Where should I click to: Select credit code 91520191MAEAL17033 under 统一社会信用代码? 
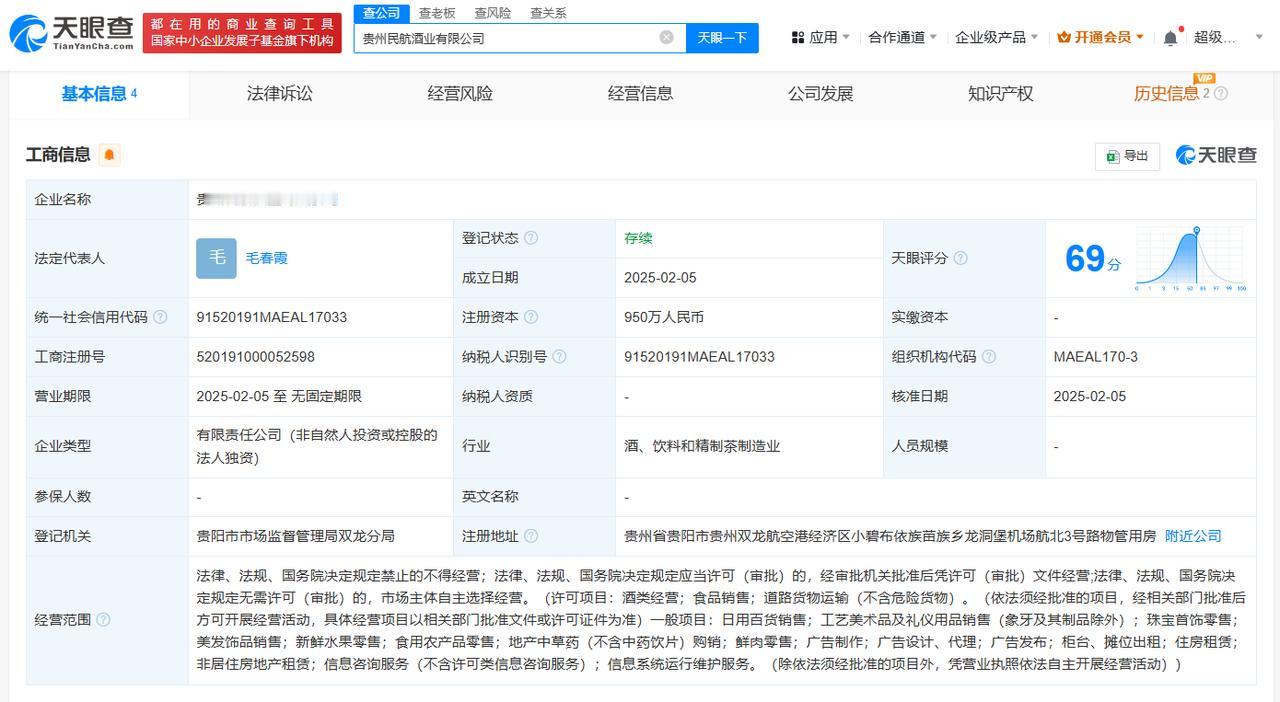coord(272,317)
